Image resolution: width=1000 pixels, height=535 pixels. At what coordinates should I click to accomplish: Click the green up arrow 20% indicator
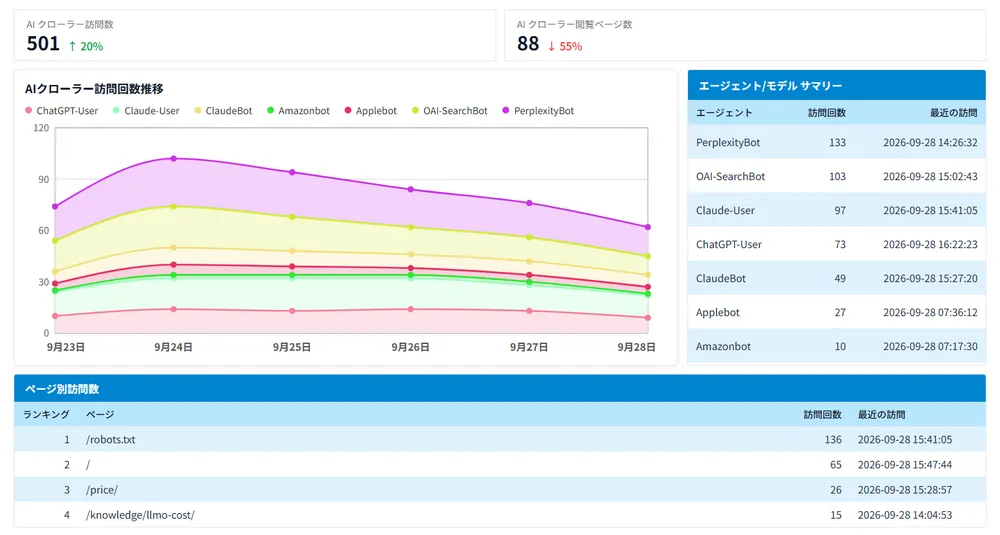[85, 47]
